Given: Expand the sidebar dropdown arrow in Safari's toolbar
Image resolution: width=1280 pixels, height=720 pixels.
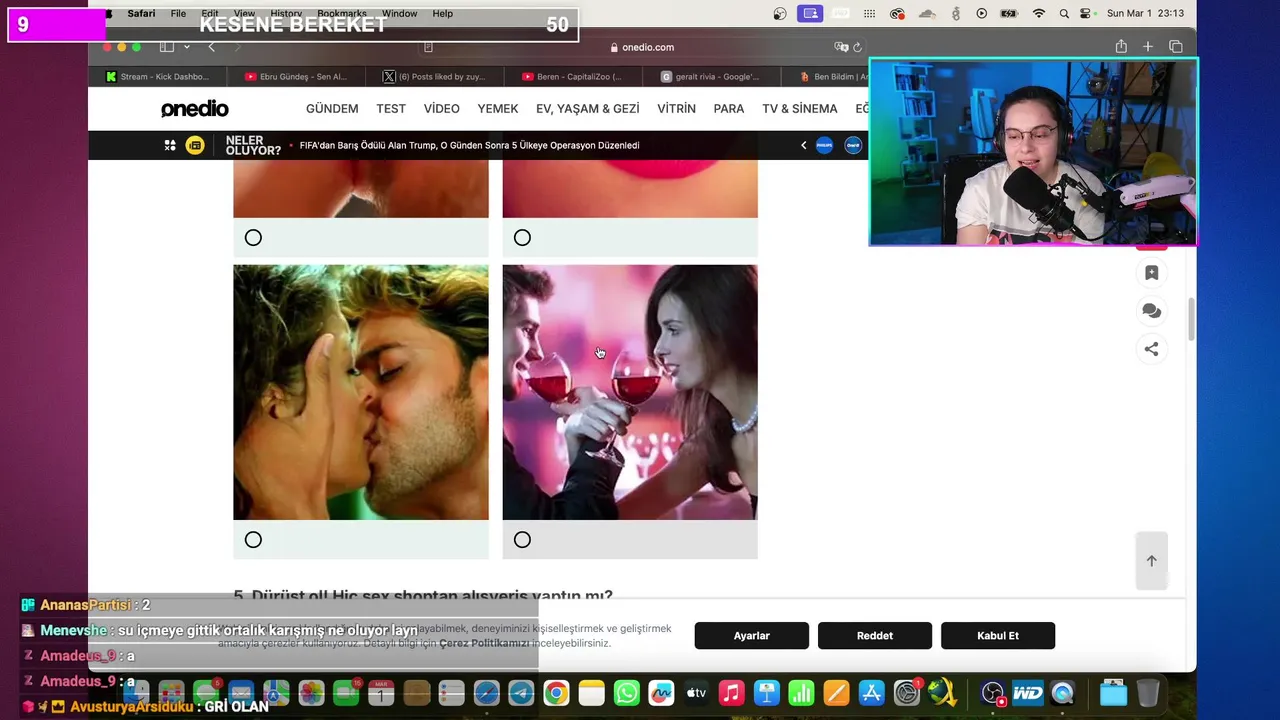Looking at the screenshot, I should [x=187, y=47].
